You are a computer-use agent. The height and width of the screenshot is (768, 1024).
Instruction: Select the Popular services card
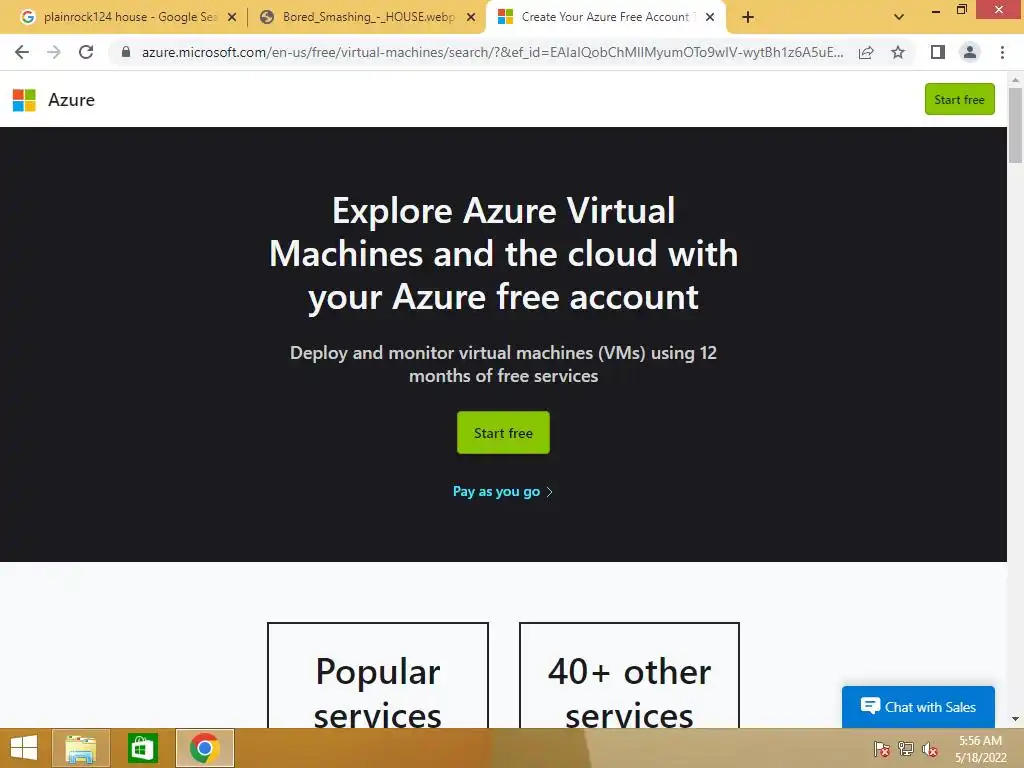point(377,675)
